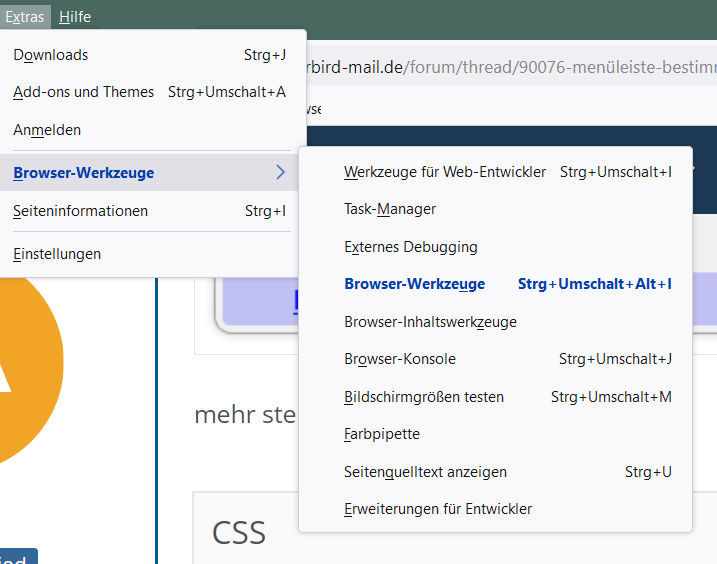Image resolution: width=717 pixels, height=564 pixels.
Task: Launch the Task-Manager entry
Action: pyautogui.click(x=390, y=209)
